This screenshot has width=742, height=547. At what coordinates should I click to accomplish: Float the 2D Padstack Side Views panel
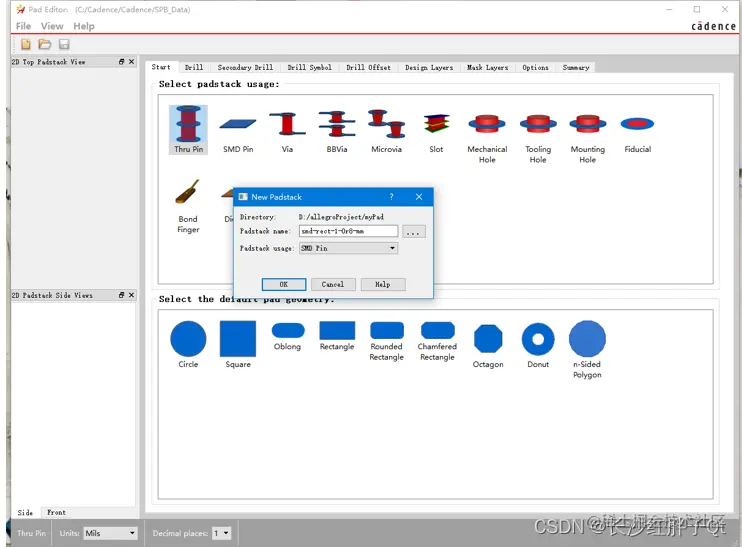[x=122, y=295]
